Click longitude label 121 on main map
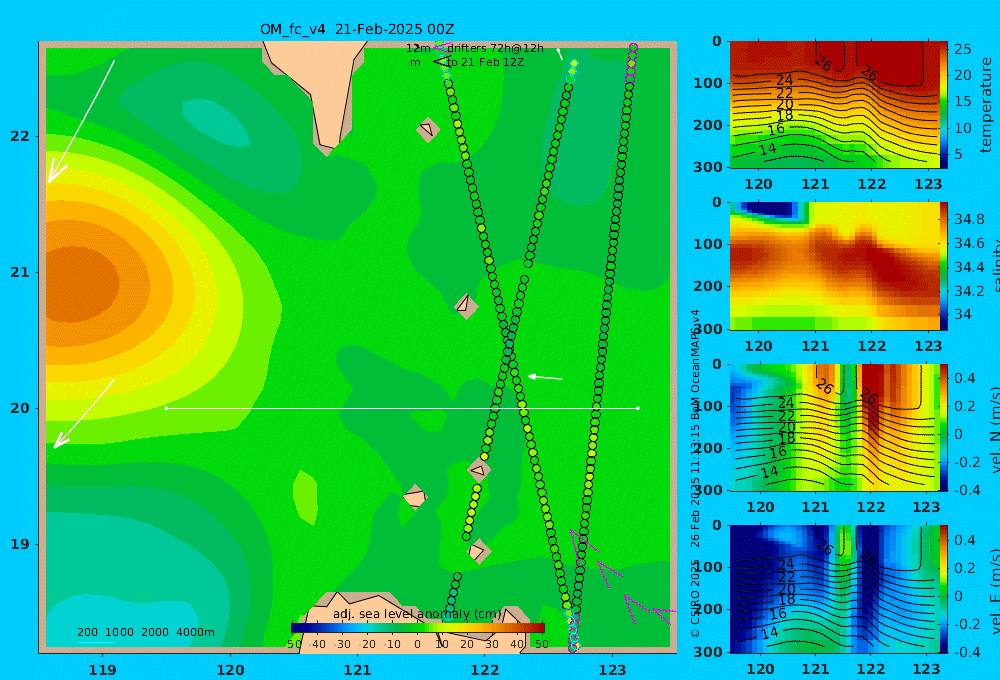The height and width of the screenshot is (680, 1000). point(357,670)
